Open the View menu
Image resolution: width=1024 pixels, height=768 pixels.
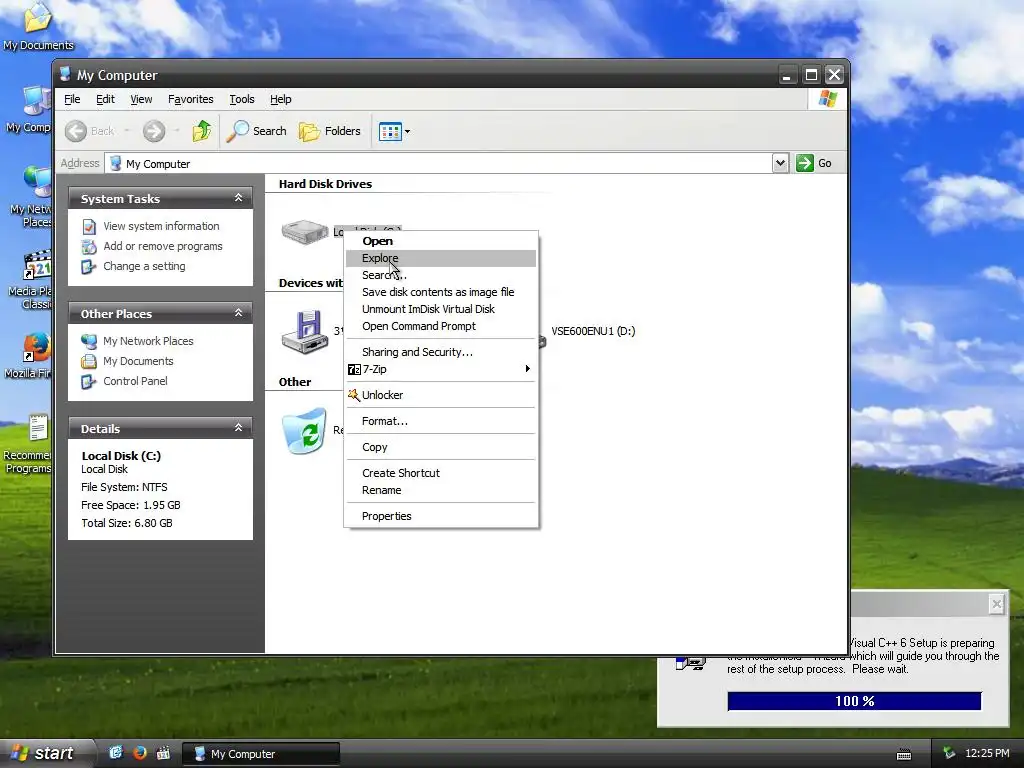pos(141,99)
